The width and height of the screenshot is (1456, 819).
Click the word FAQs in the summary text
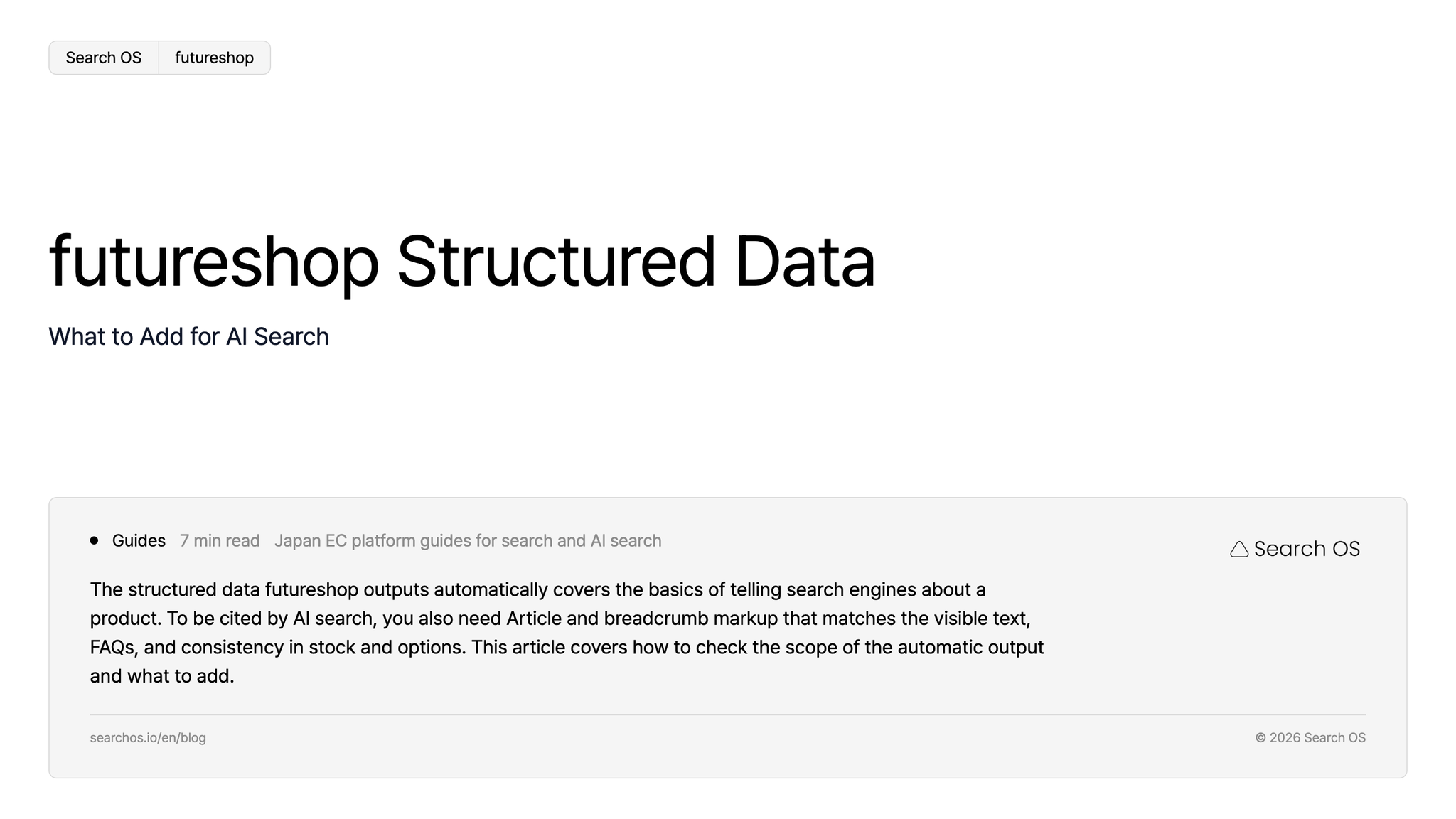click(x=112, y=648)
